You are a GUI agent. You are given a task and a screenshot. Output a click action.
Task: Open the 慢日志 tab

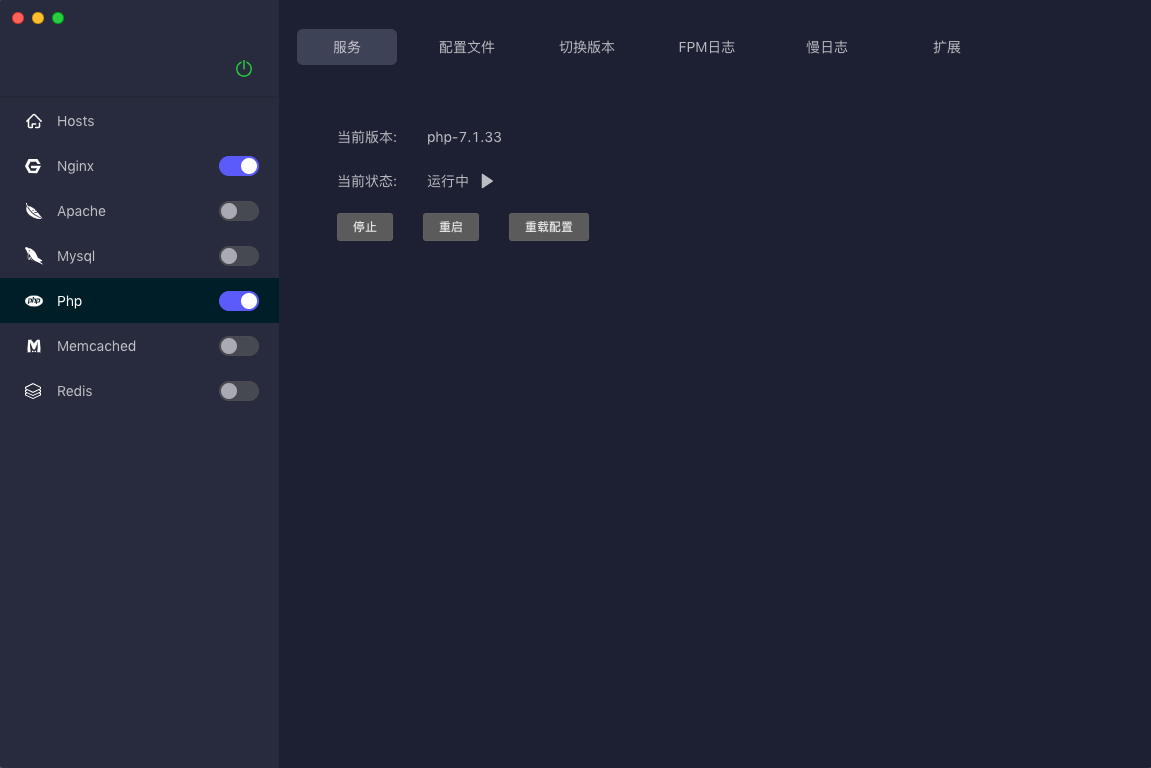click(827, 47)
